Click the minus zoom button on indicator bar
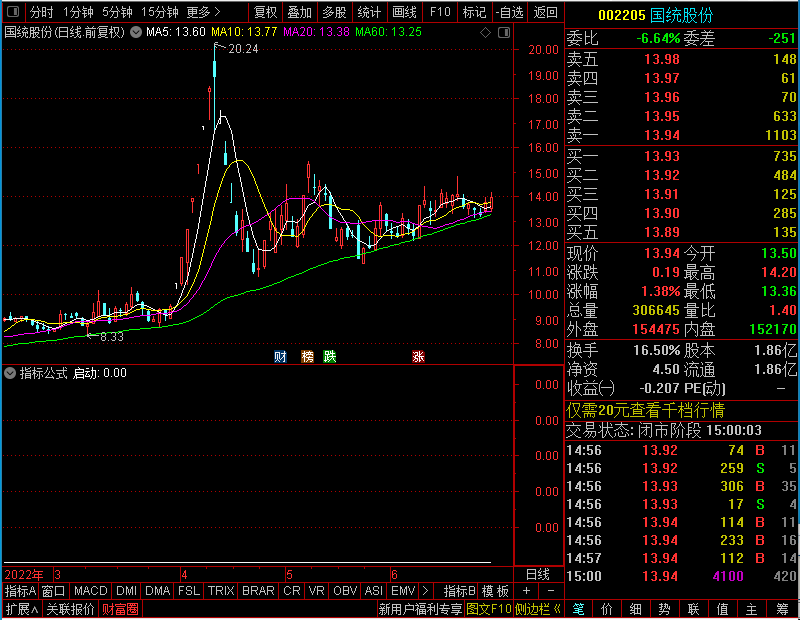 [x=551, y=591]
